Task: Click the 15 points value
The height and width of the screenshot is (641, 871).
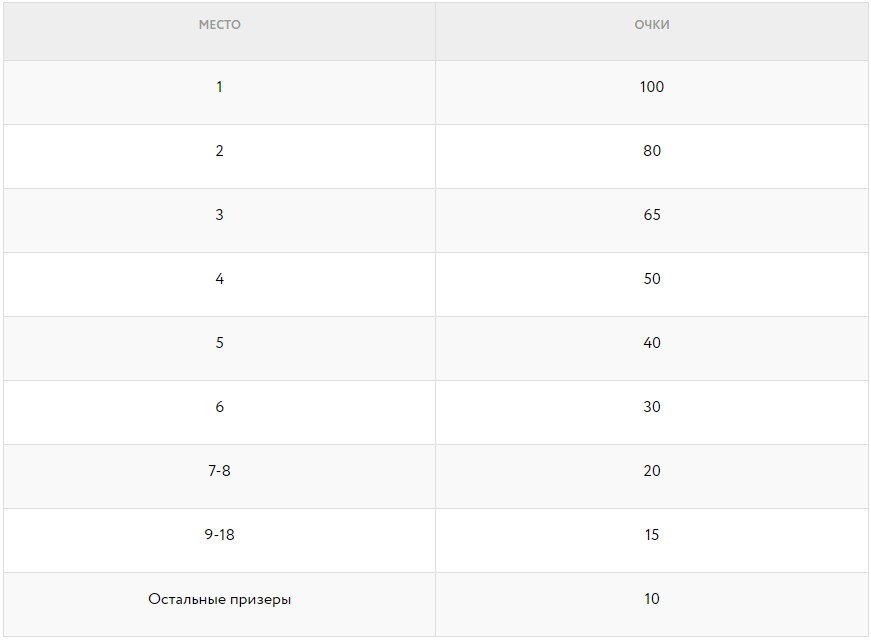Action: 652,535
